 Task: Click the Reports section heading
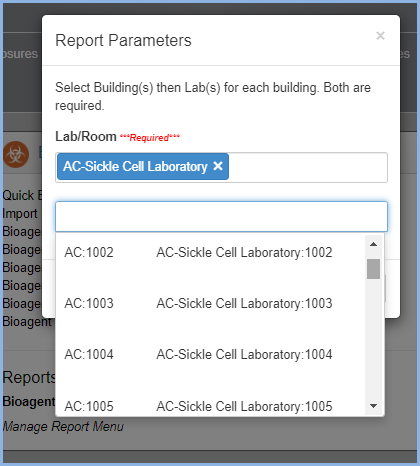[29, 377]
